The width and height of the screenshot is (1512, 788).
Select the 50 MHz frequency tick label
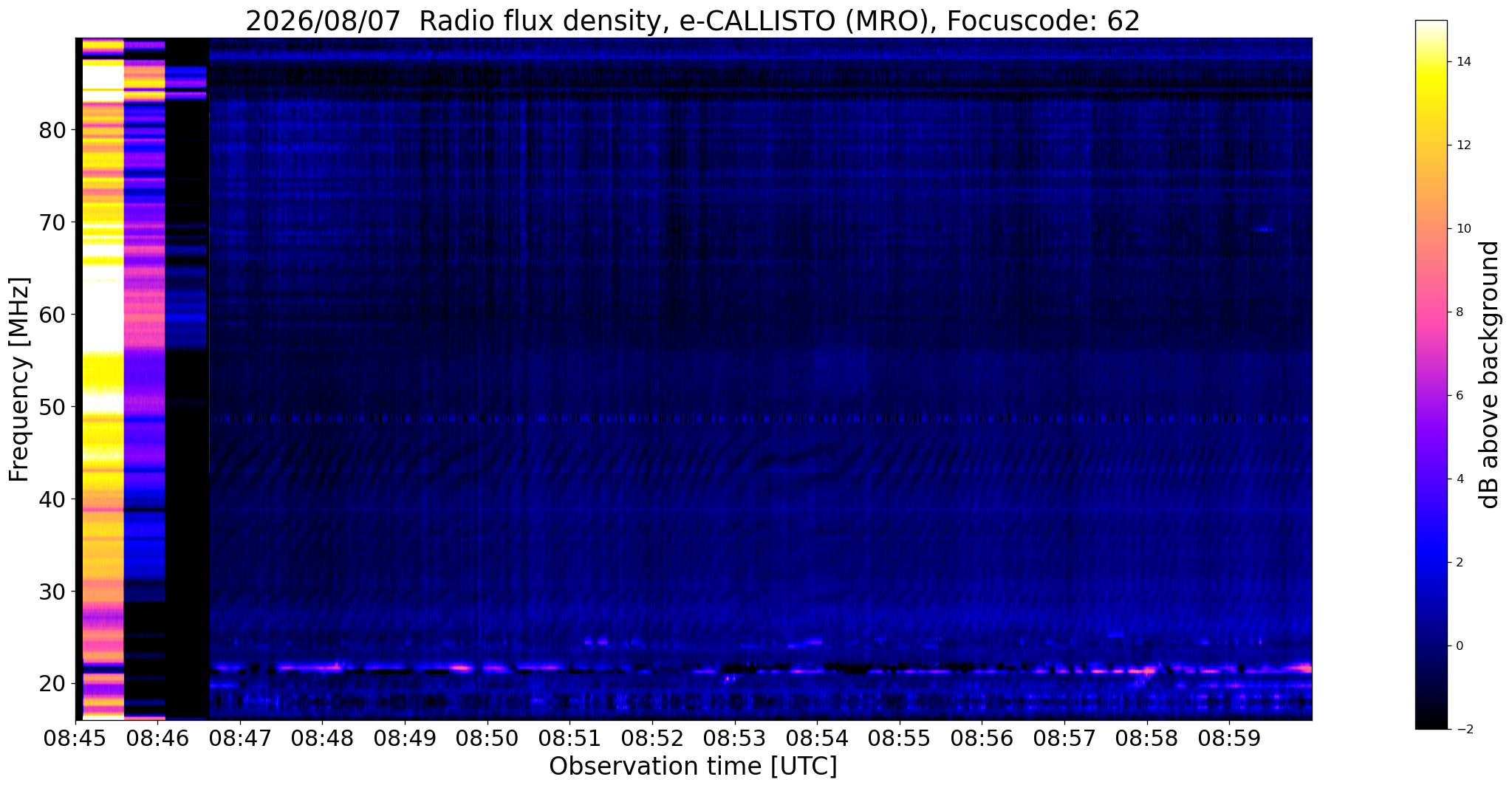(x=52, y=408)
